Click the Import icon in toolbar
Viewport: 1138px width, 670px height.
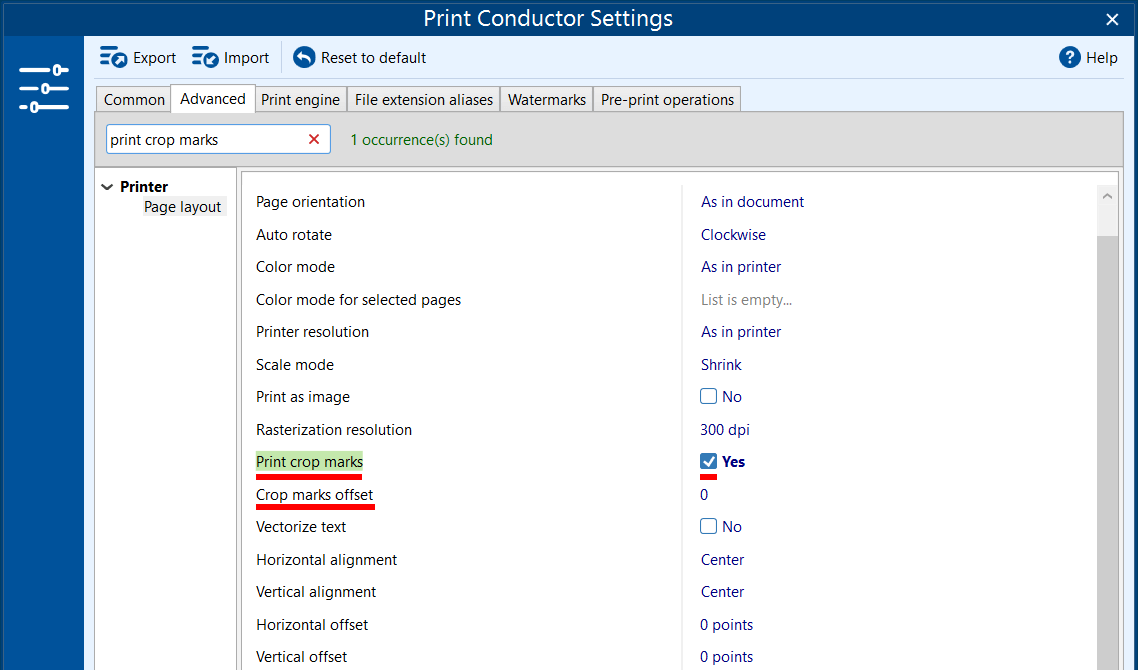click(205, 58)
